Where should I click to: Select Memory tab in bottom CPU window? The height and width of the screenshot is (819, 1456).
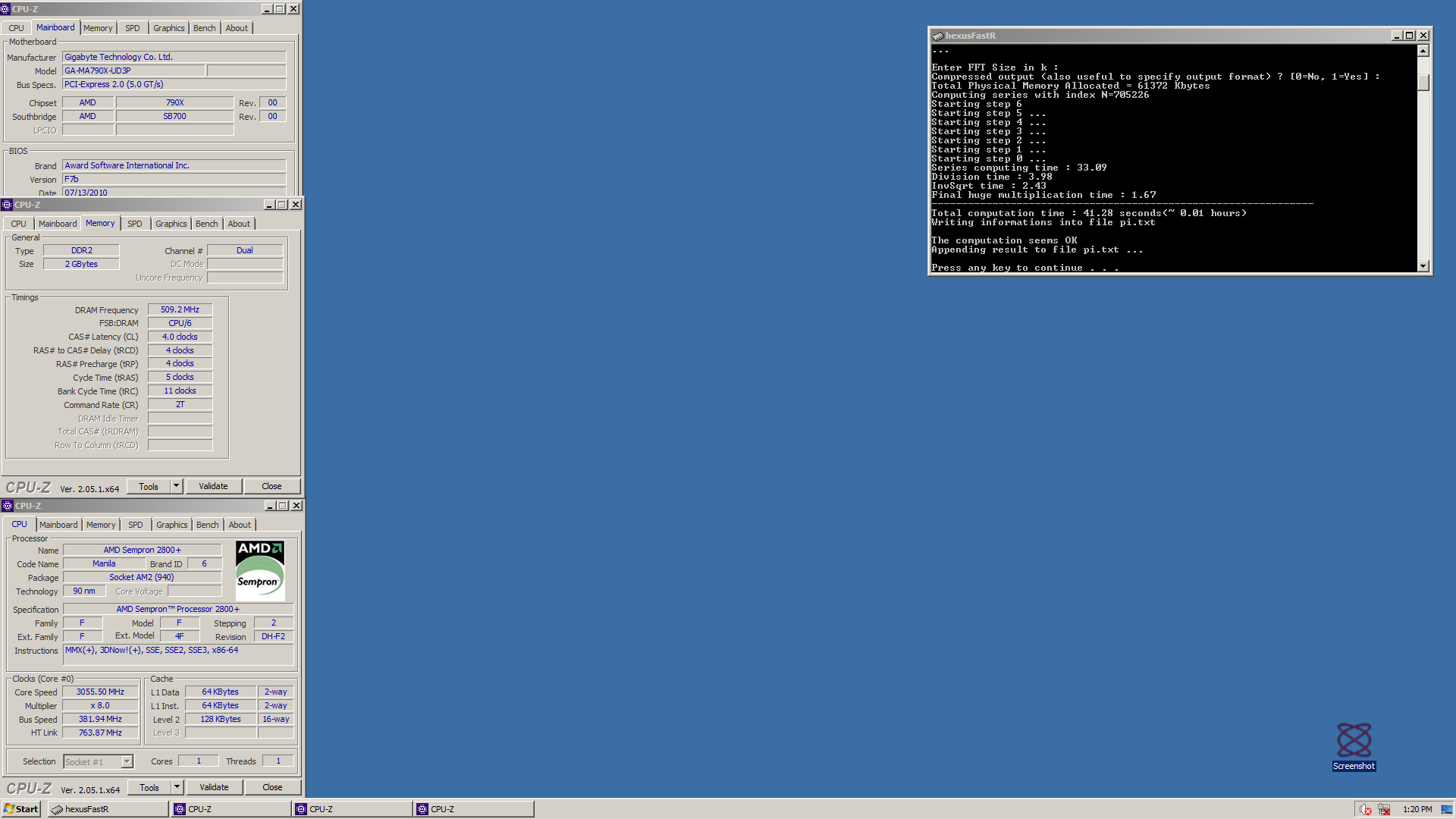[101, 525]
